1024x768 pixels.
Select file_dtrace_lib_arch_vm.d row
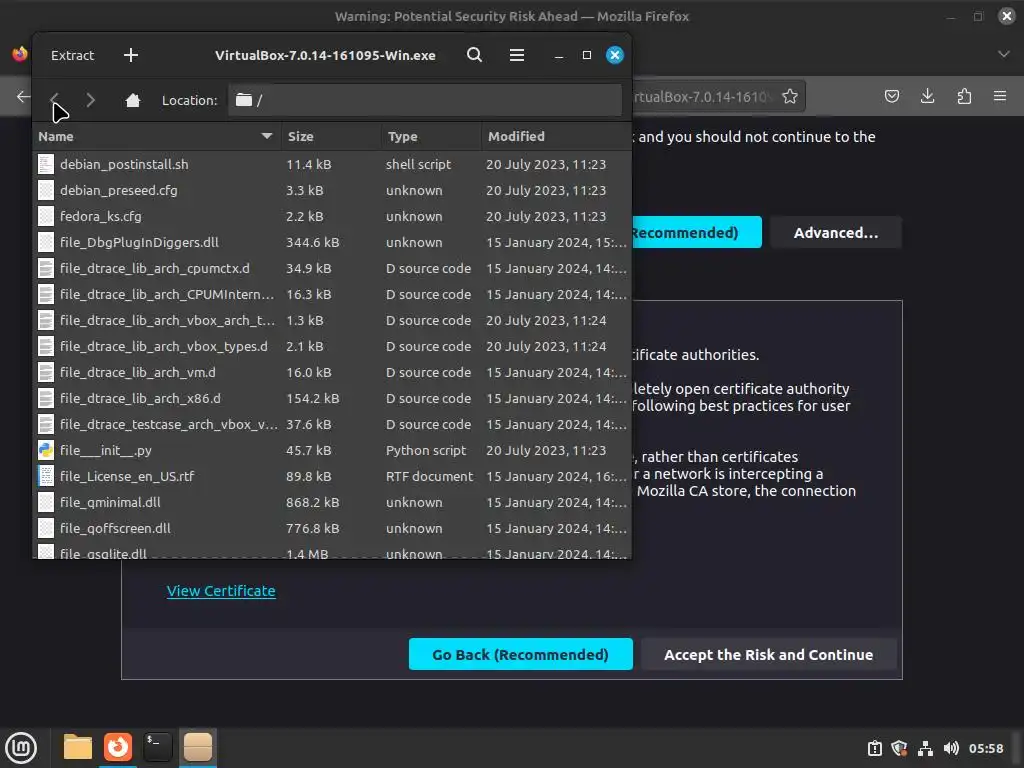332,372
